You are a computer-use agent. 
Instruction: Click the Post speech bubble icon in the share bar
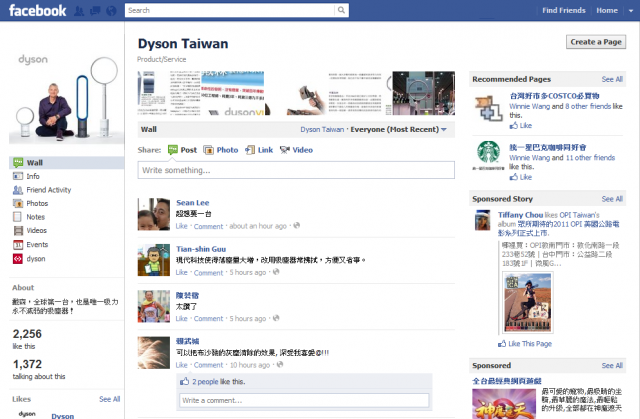pyautogui.click(x=173, y=150)
